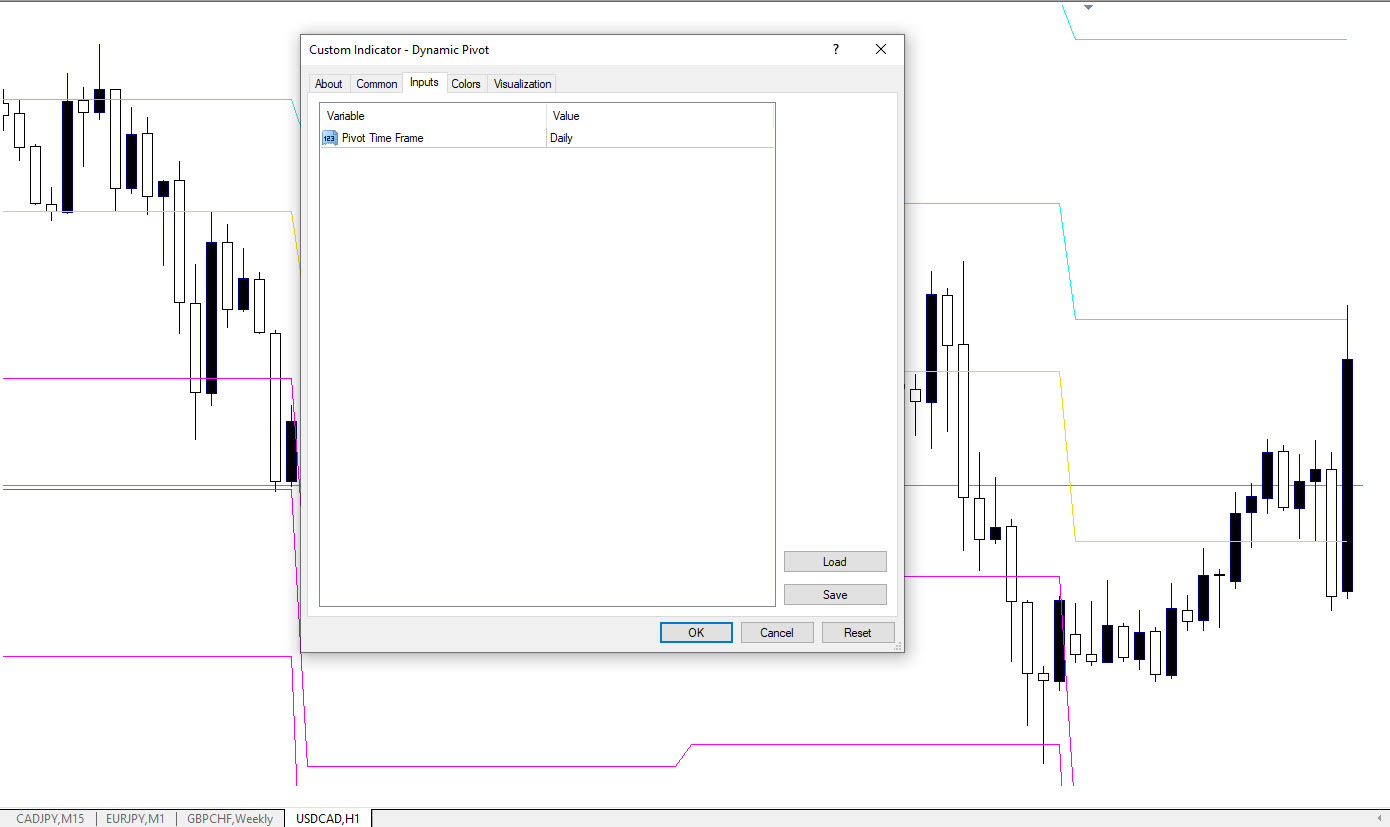Reset inputs with the Reset button
1390x827 pixels.
[x=858, y=633]
